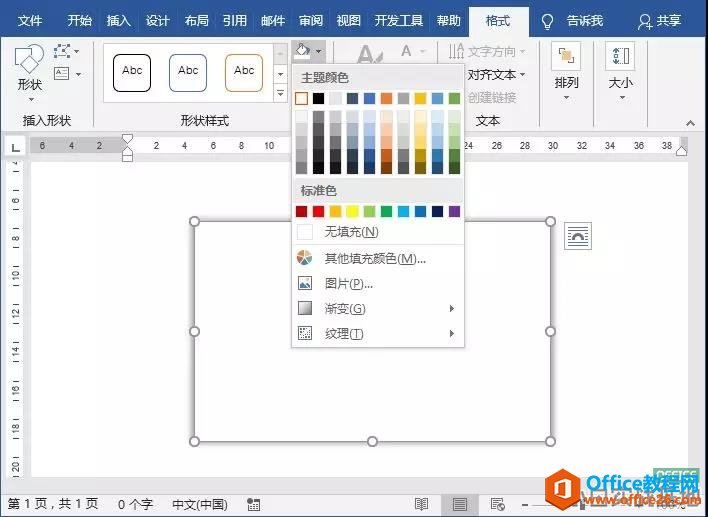Click the 共享 share person icon
The image size is (708, 517).
click(644, 21)
